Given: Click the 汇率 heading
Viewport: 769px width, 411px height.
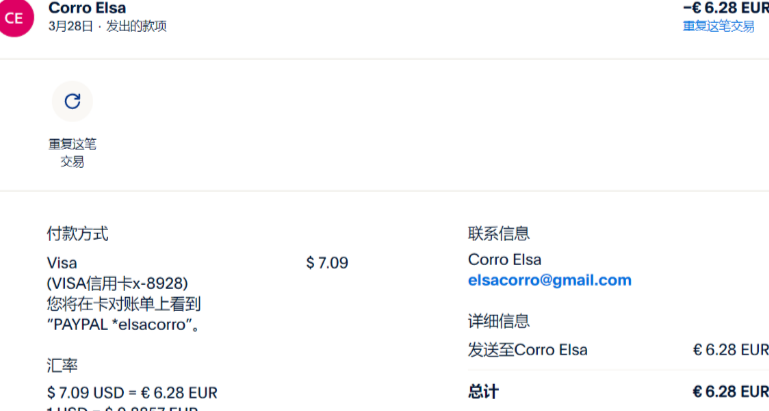Looking at the screenshot, I should pos(62,366).
